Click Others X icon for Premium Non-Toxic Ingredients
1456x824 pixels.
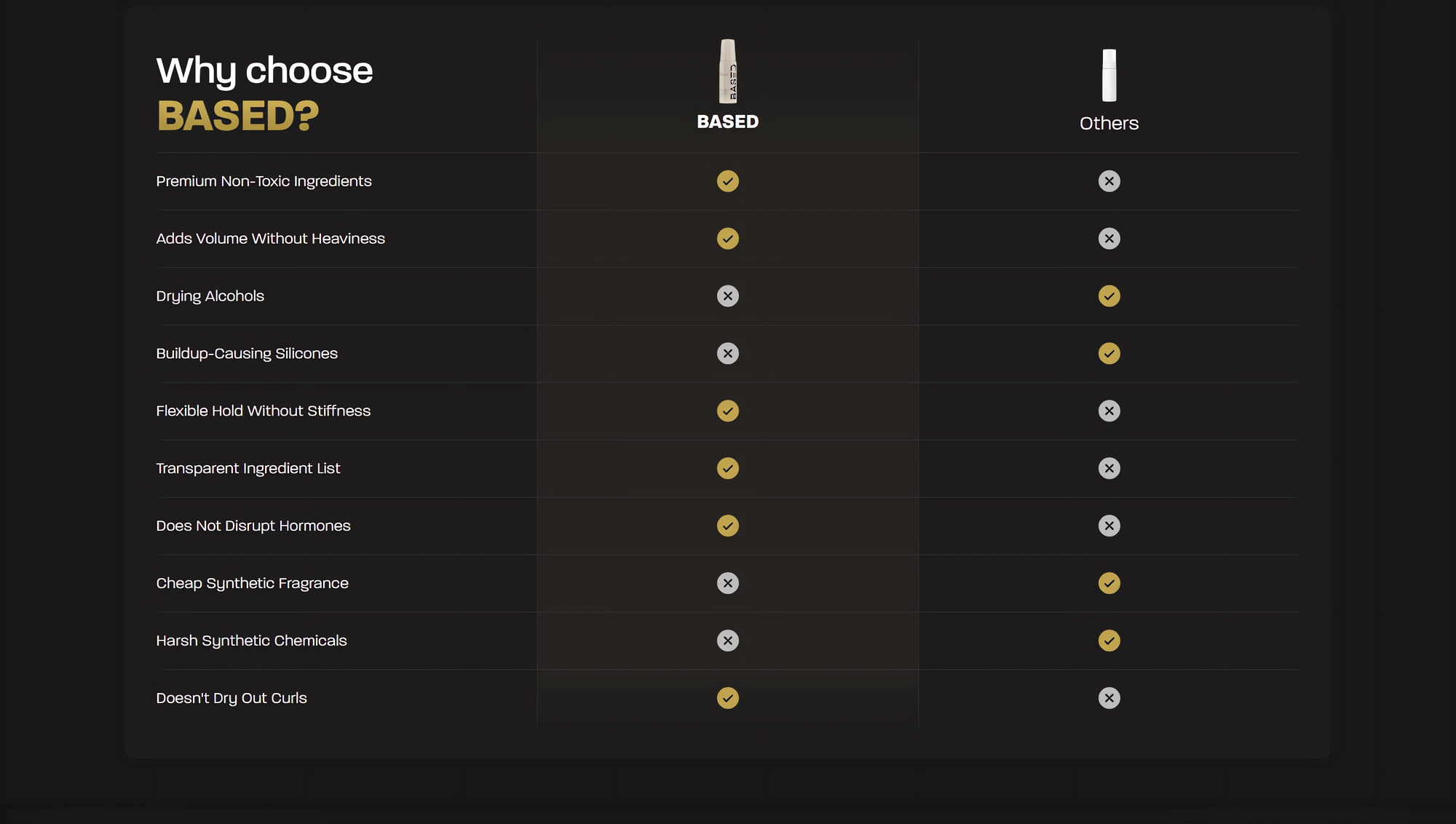tap(1109, 181)
